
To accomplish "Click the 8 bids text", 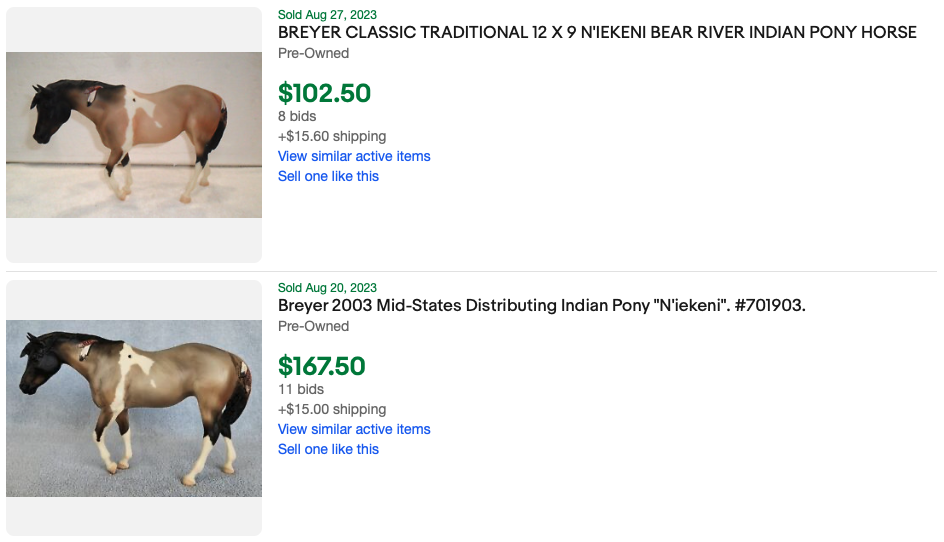I will (x=297, y=116).
